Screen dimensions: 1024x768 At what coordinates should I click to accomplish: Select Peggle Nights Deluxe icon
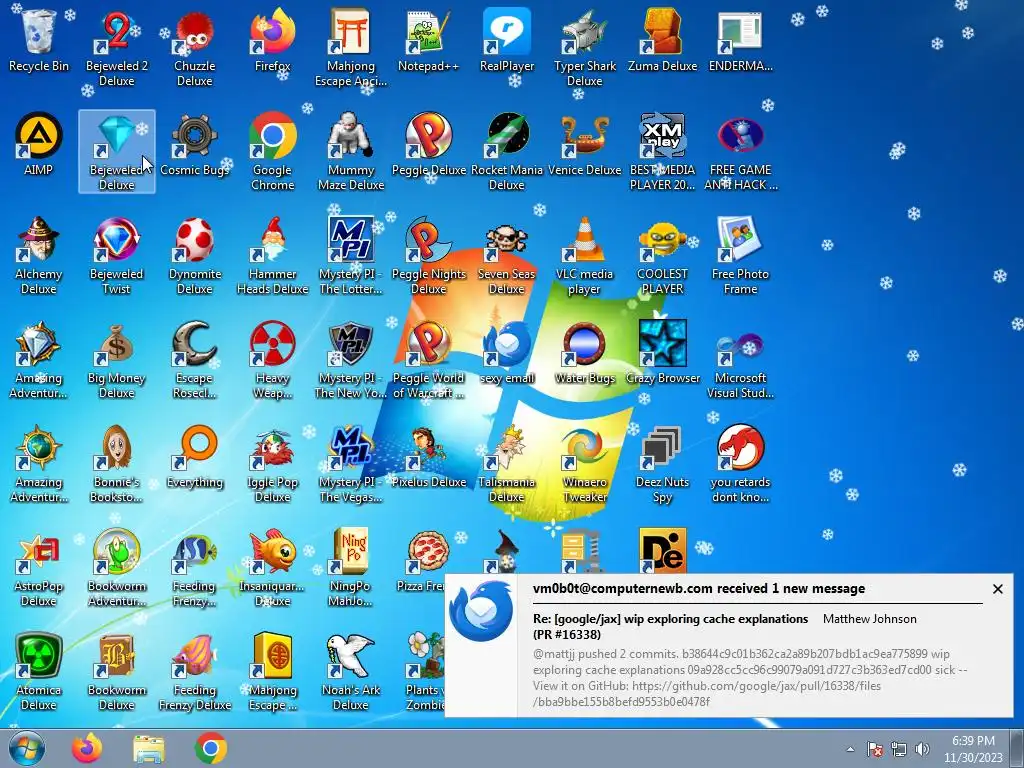pyautogui.click(x=428, y=255)
